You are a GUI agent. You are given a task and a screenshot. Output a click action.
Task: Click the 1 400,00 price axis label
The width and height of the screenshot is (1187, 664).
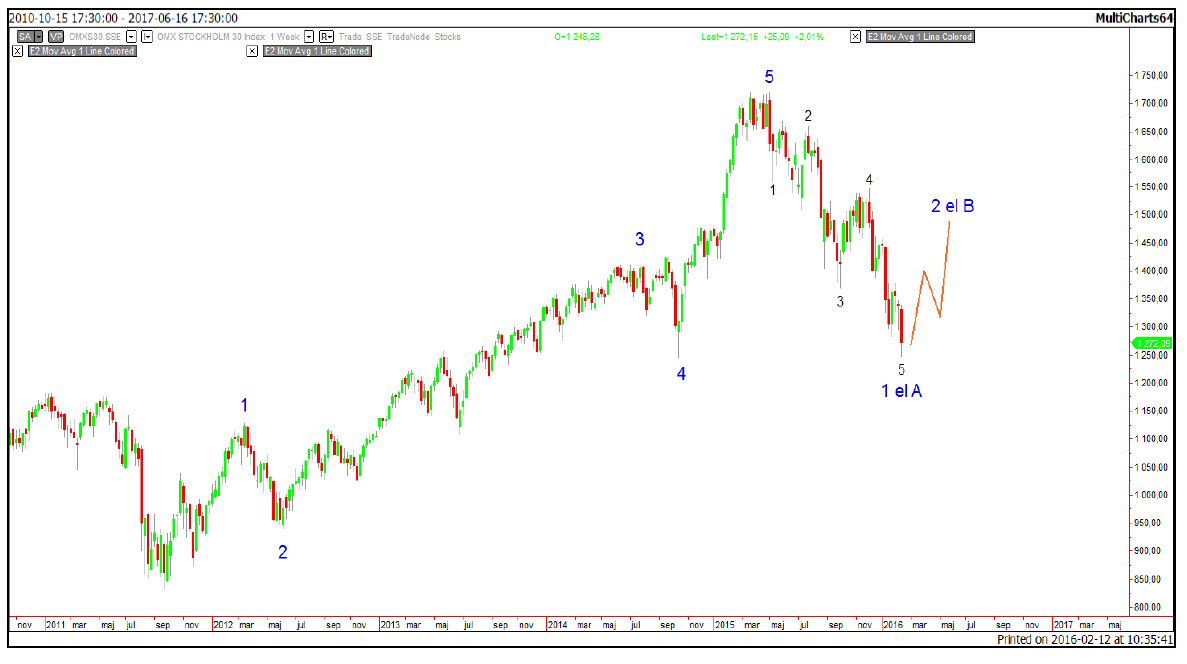1151,270
